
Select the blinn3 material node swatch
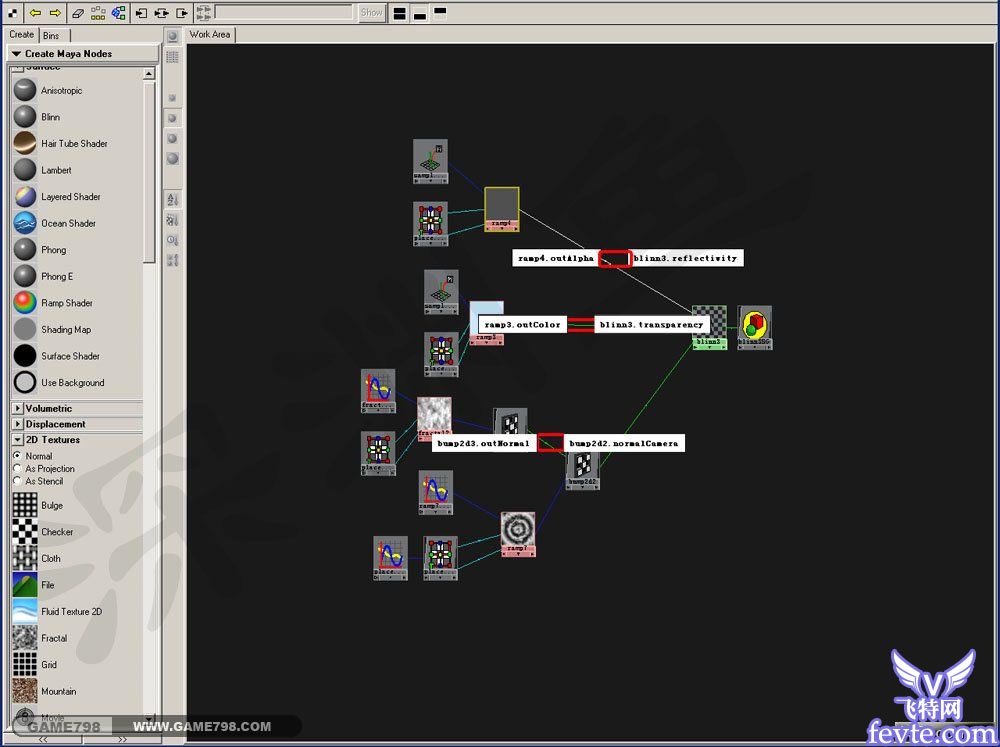[x=709, y=323]
